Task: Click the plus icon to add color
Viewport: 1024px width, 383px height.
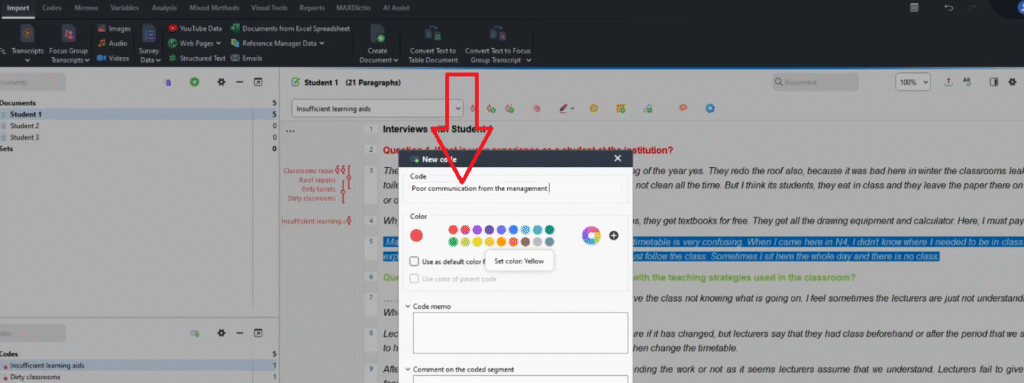Action: 614,235
